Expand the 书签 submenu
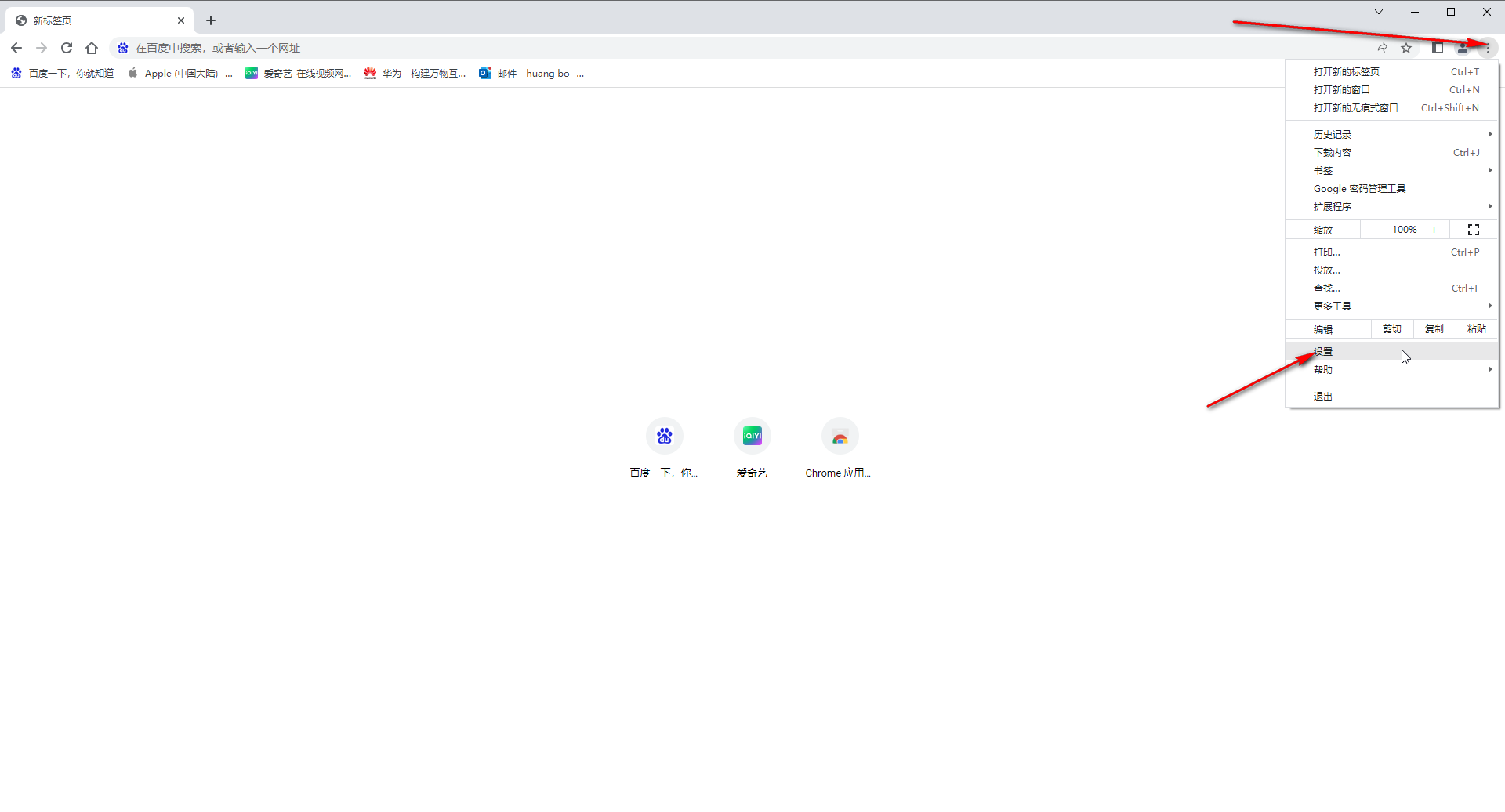 click(x=1392, y=170)
